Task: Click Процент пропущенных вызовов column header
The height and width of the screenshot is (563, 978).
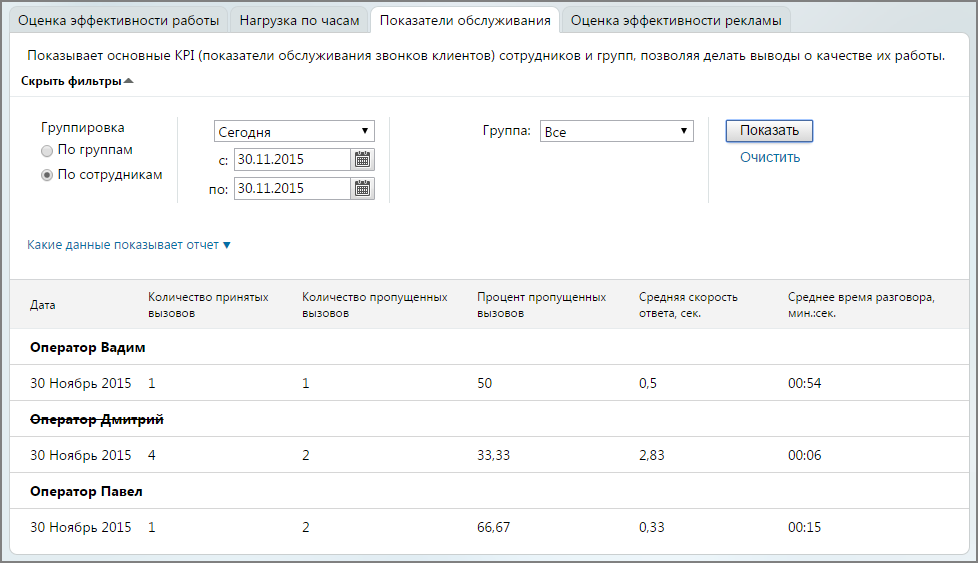Action: coord(541,305)
